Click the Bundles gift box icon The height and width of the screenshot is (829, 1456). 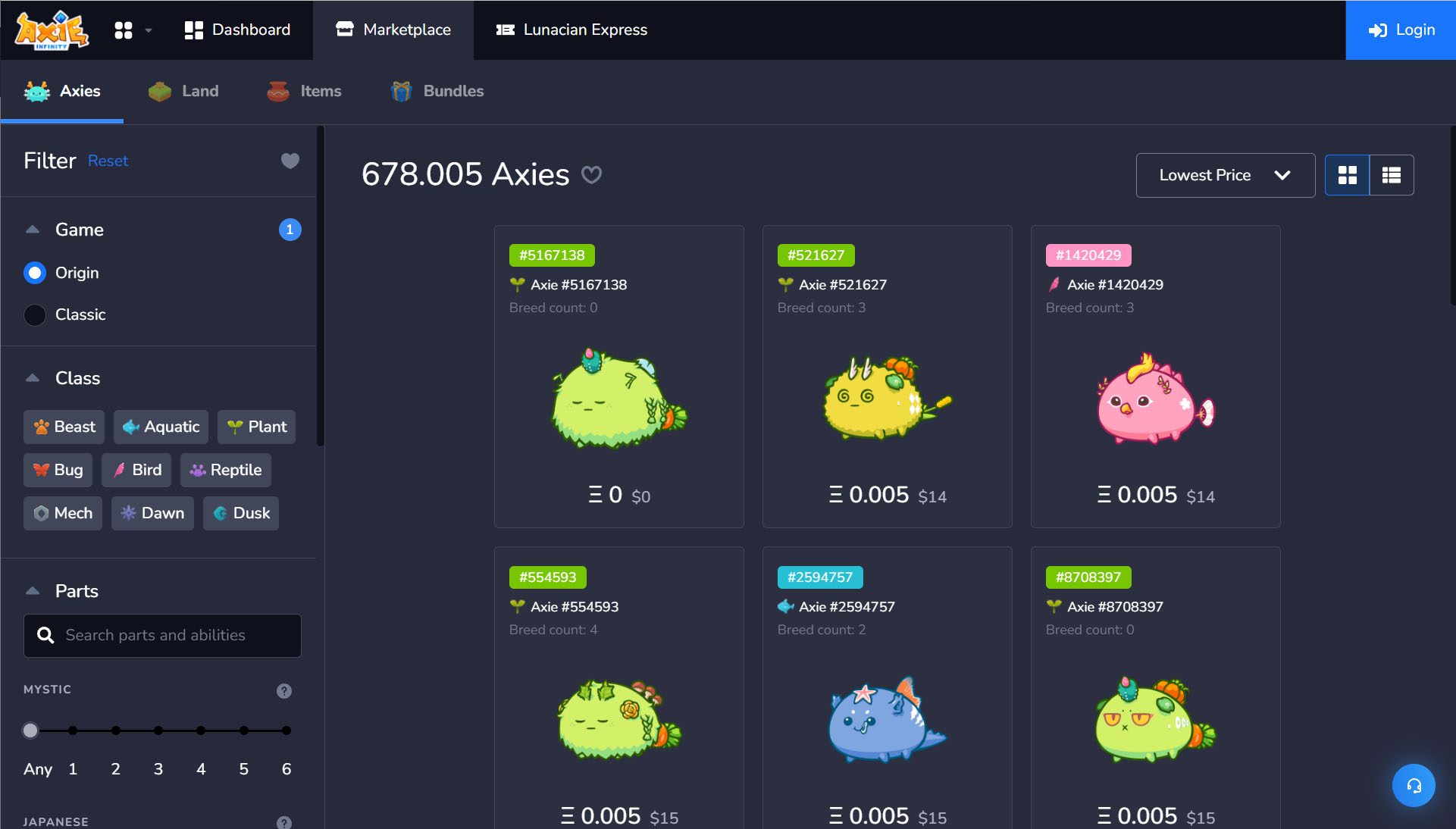[402, 91]
